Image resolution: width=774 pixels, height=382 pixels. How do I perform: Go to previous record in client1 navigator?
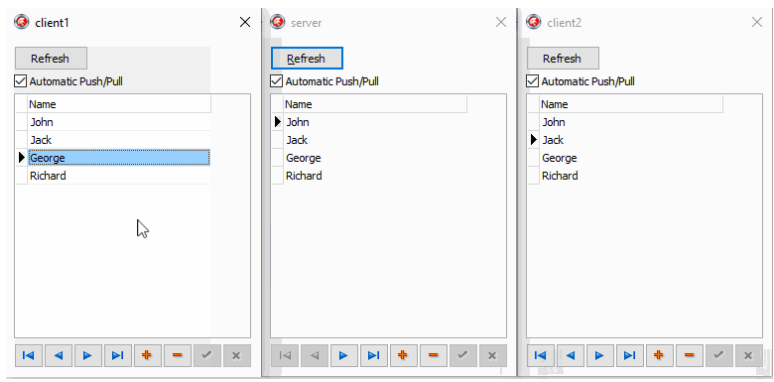click(x=58, y=355)
